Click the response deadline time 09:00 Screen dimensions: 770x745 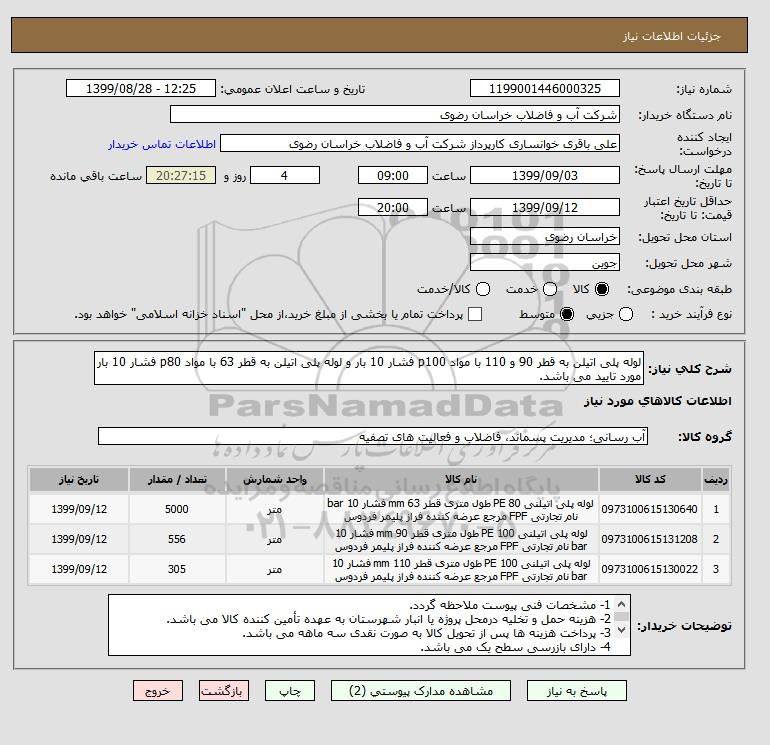point(393,175)
